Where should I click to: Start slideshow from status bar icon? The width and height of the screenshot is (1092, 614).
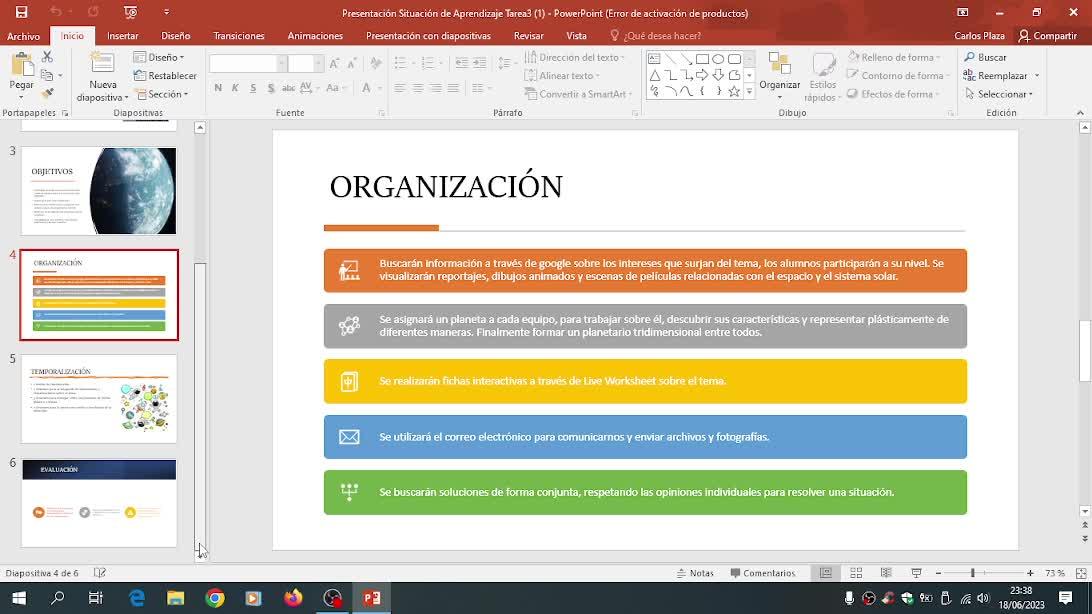coord(916,573)
